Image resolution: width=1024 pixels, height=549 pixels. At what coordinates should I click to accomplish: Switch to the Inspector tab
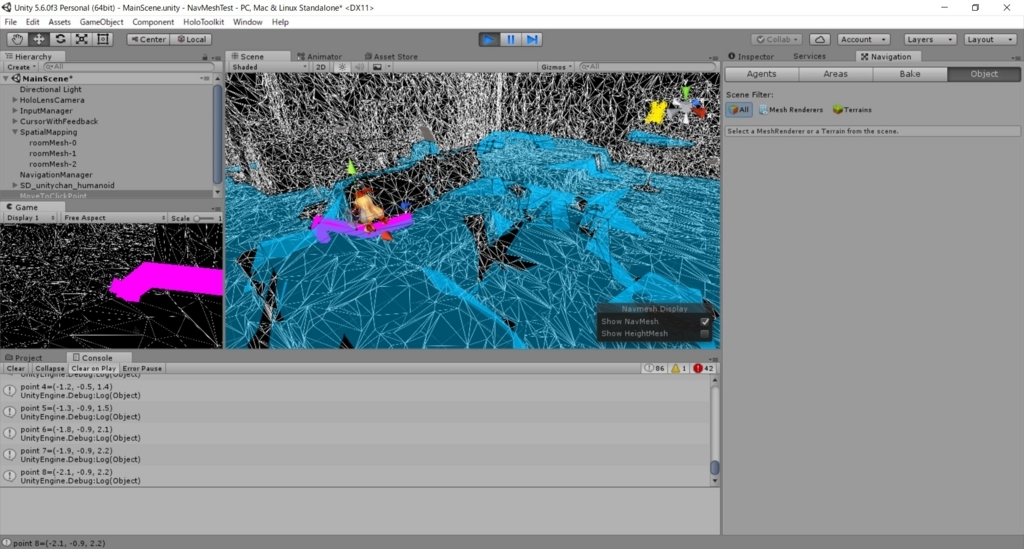coord(751,57)
